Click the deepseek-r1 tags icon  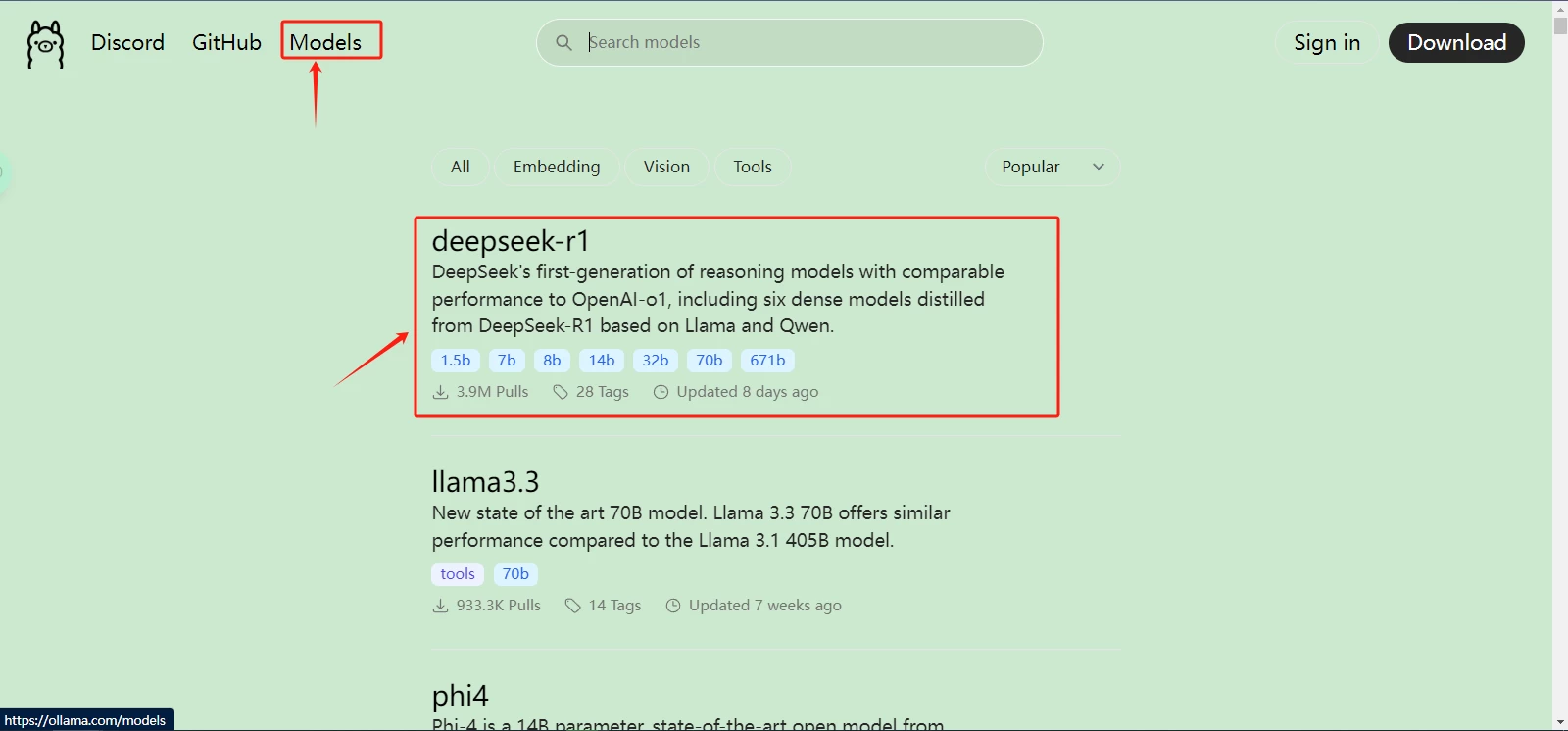click(561, 392)
